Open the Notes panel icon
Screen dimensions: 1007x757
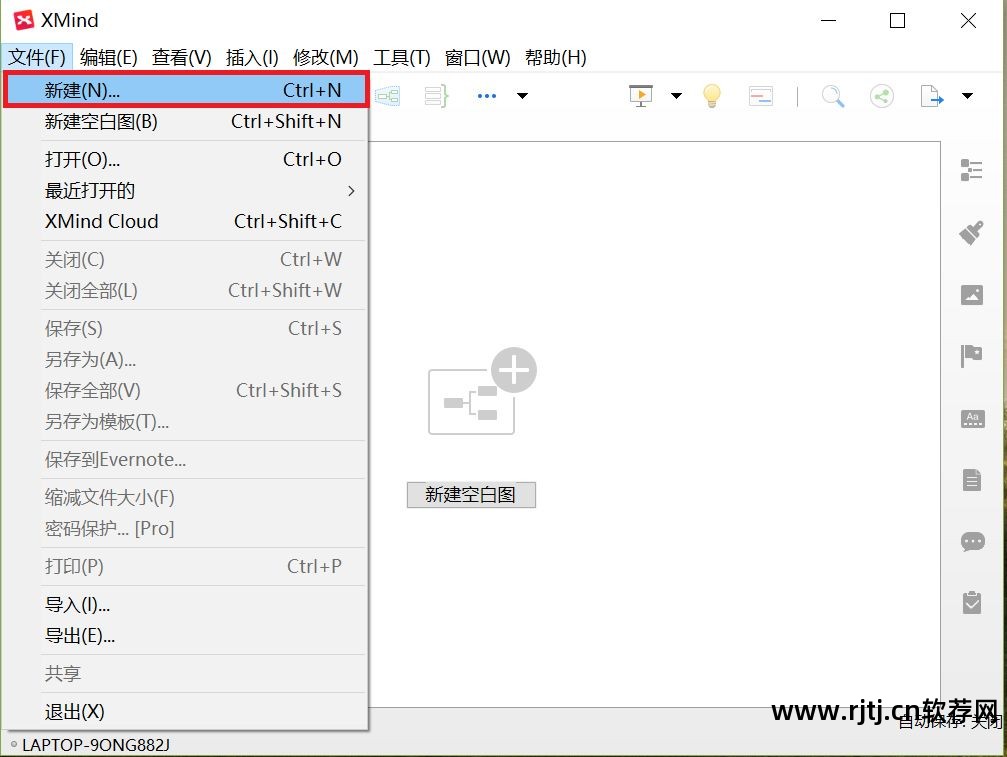(x=971, y=479)
